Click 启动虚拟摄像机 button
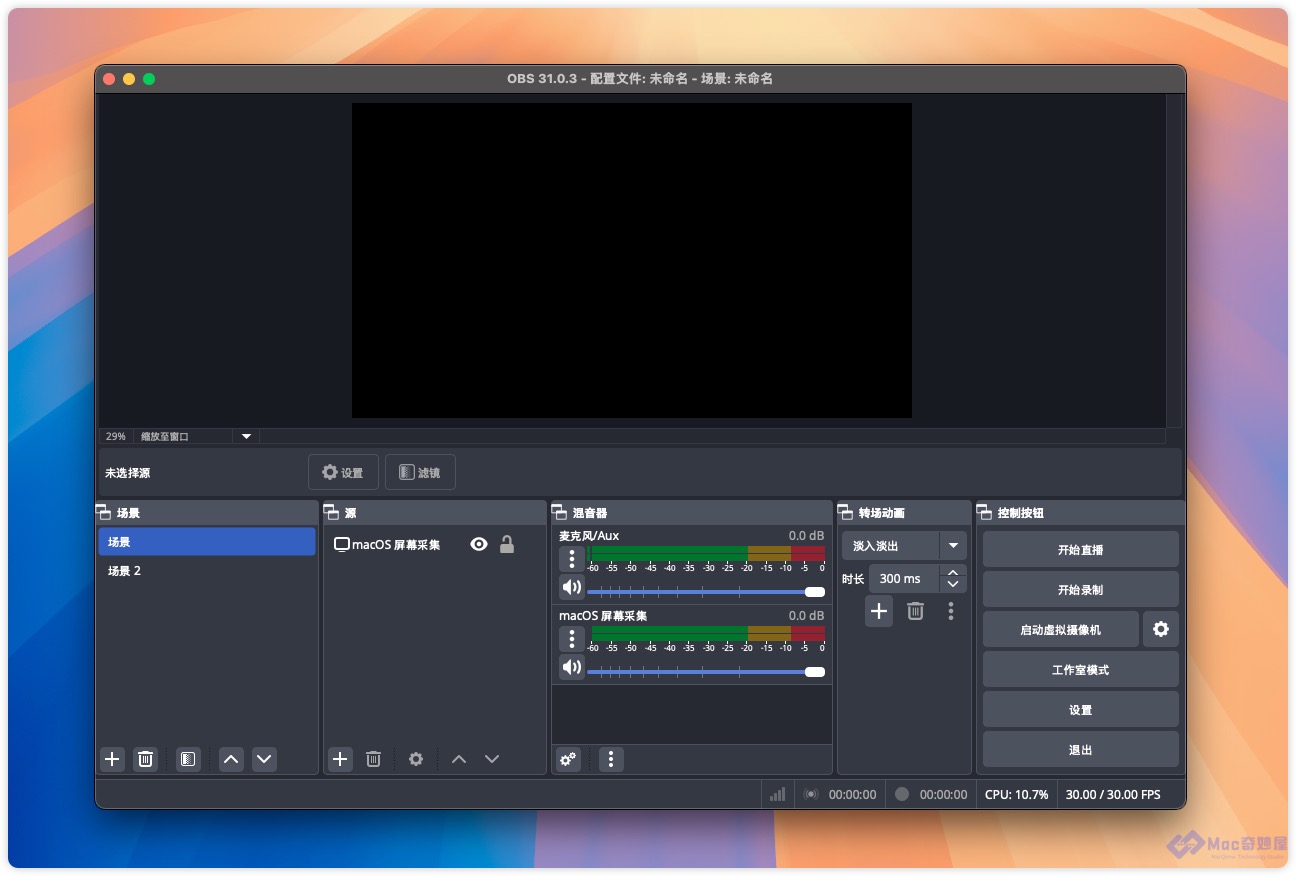Screen dimensions: 1296x876 (1061, 629)
